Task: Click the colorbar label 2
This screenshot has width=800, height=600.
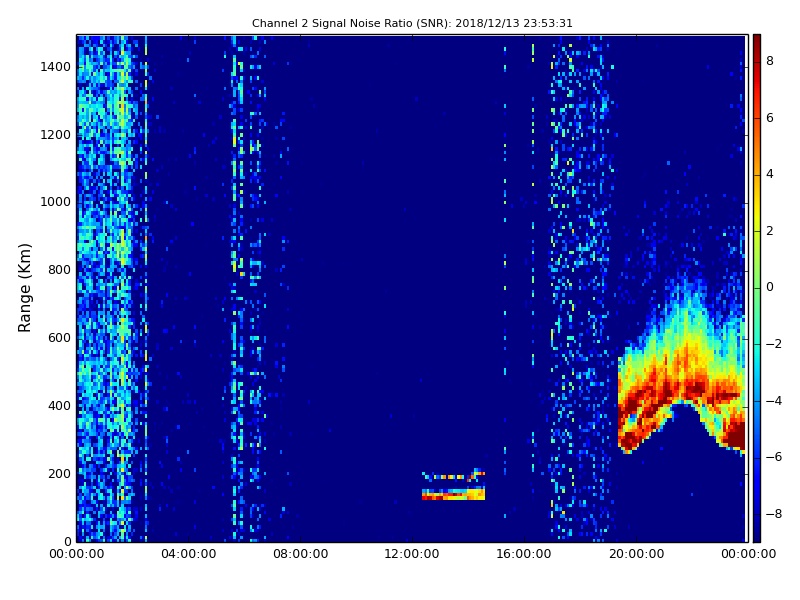Action: click(770, 231)
